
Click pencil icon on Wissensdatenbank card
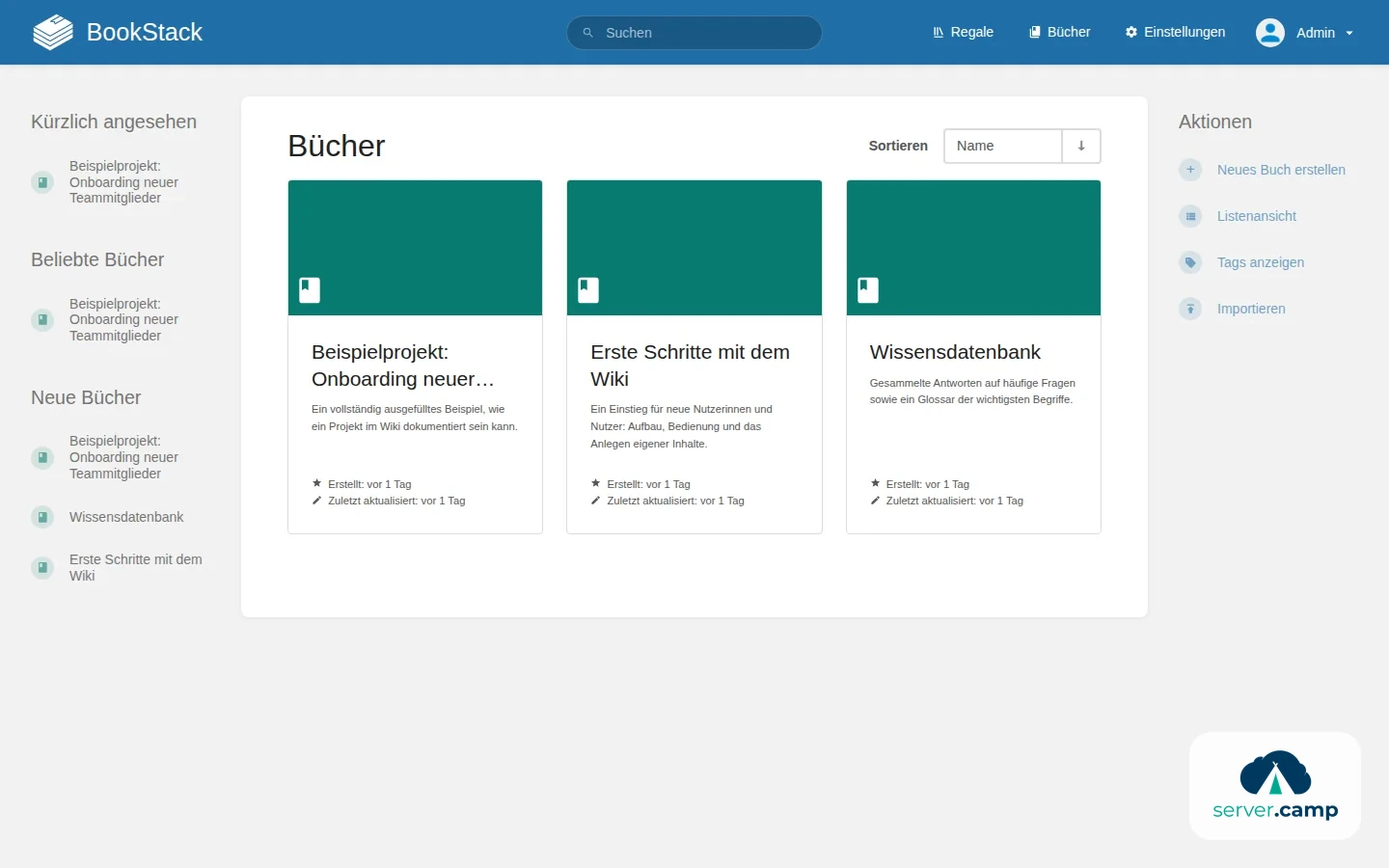[875, 501]
